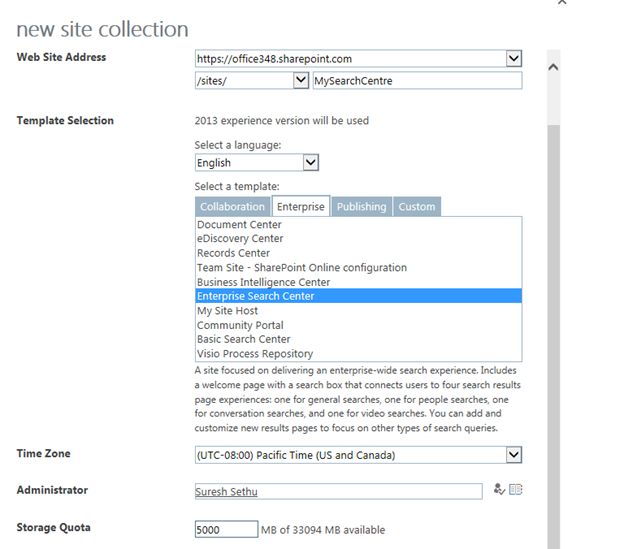Choose the eDiscovery Center template
This screenshot has width=624, height=549.
tap(359, 239)
